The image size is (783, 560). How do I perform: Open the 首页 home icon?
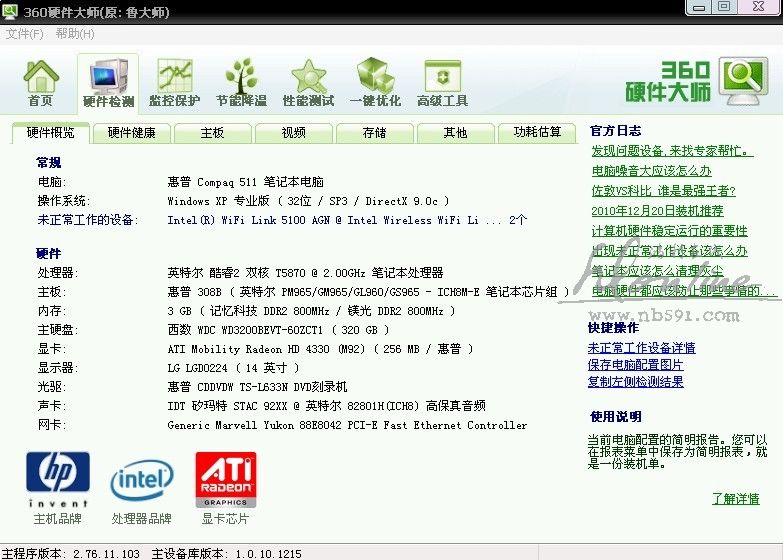tap(40, 83)
